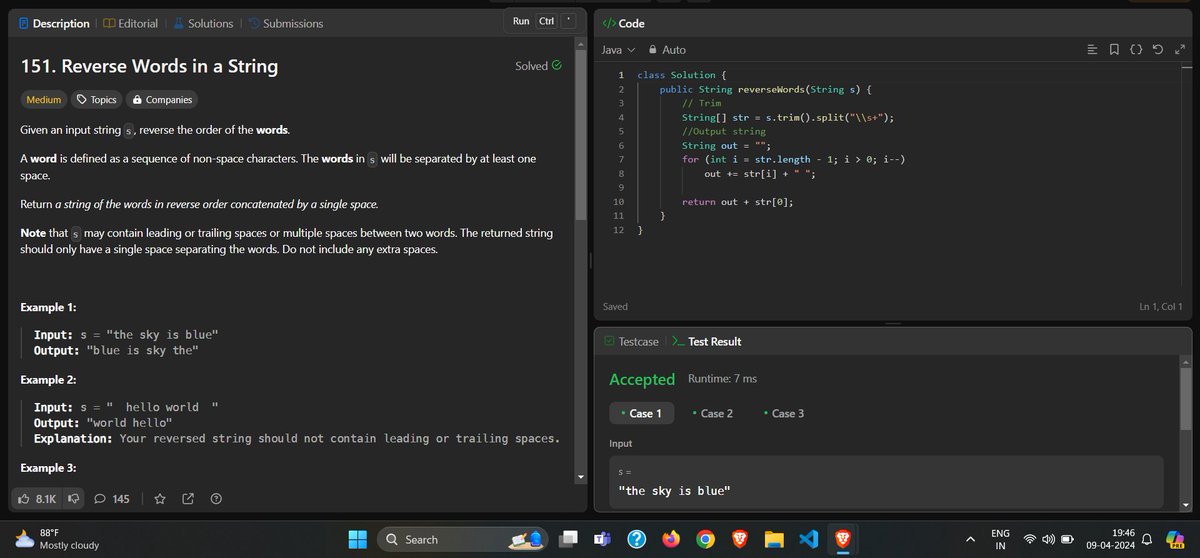Open code snippets via the curly braces icon
Image resolution: width=1200 pixels, height=558 pixels.
click(1136, 49)
